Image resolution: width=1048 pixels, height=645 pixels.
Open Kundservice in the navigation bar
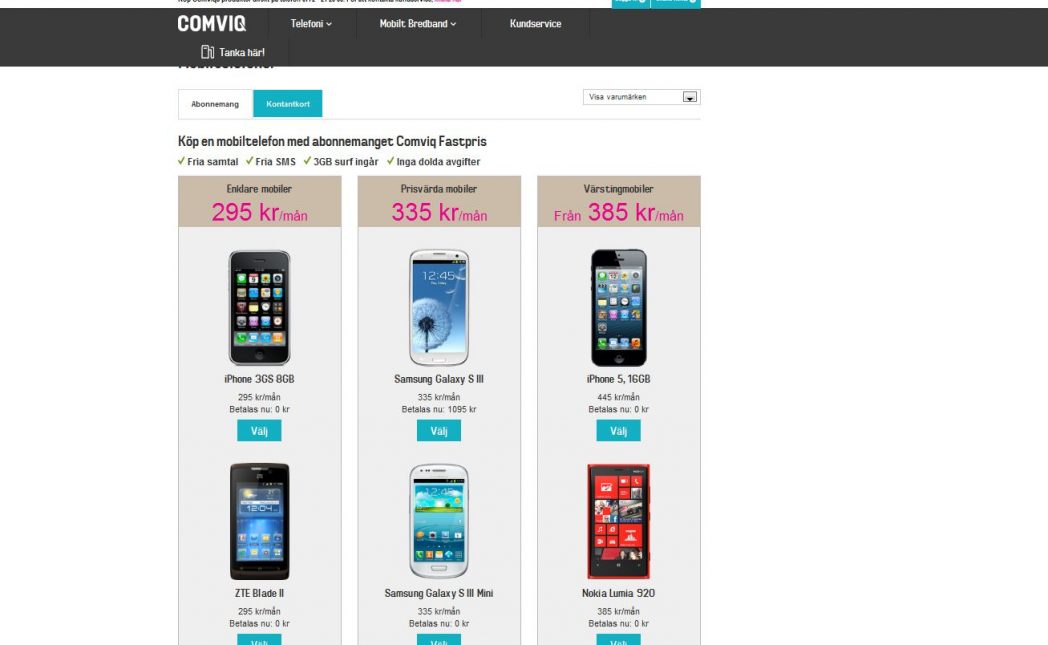pyautogui.click(x=535, y=24)
